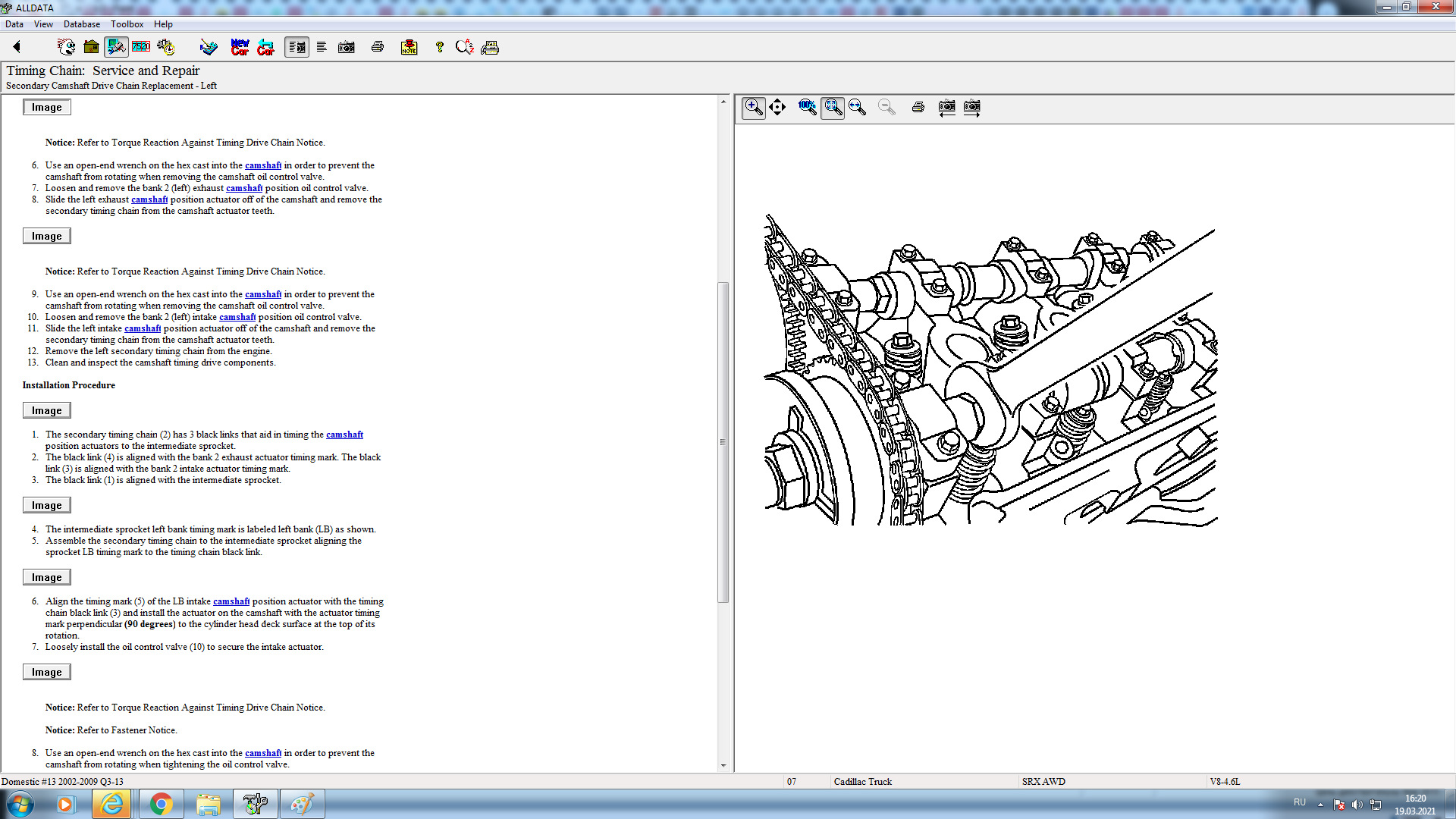
Task: Toggle the fit-to-window zoom button
Action: pos(833,107)
